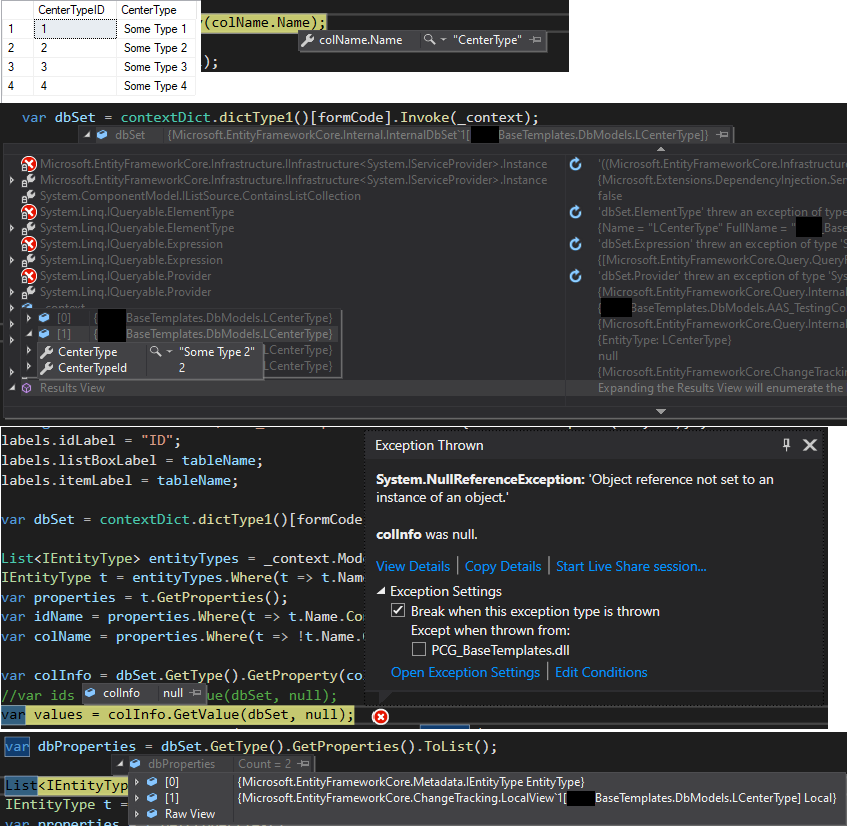Pin the dbSet datatip
Viewport: 847px width, 826px height.
coord(722,135)
